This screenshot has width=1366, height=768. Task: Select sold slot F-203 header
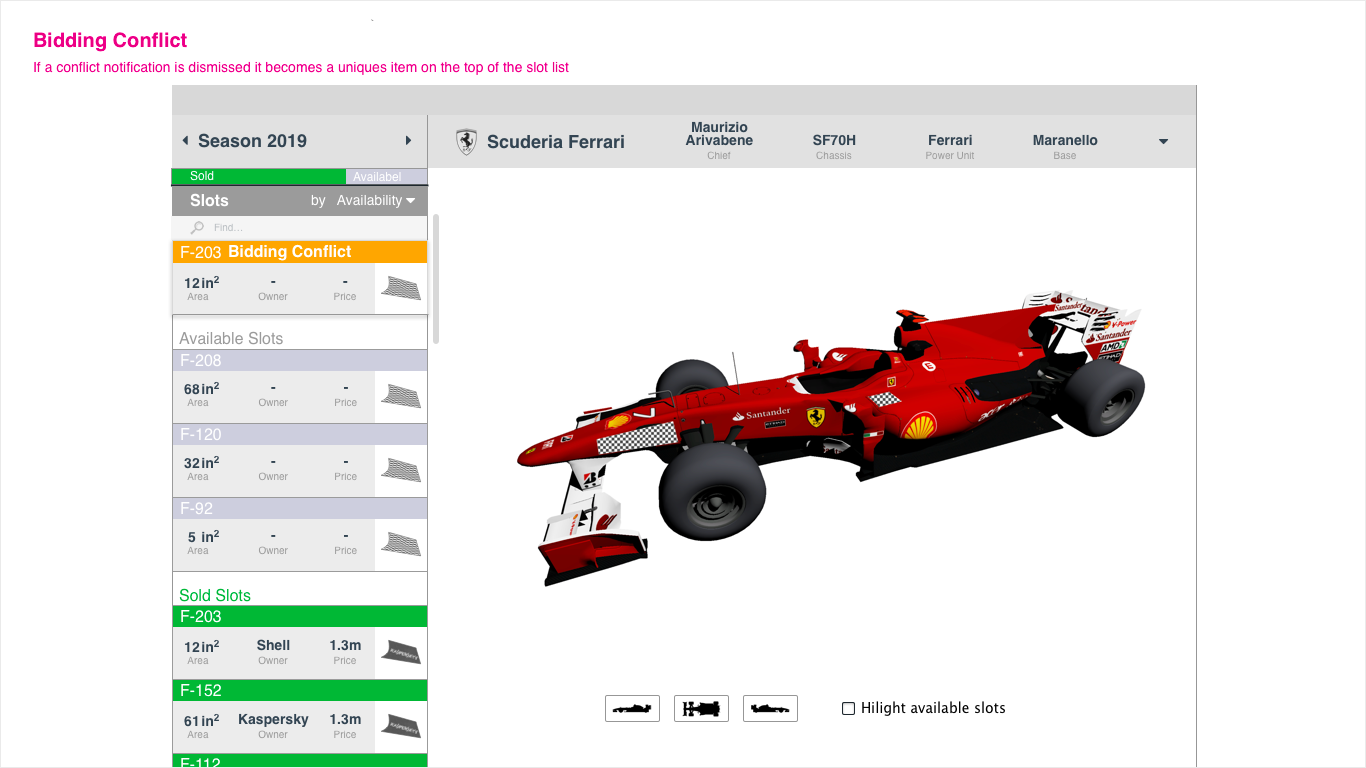click(300, 616)
